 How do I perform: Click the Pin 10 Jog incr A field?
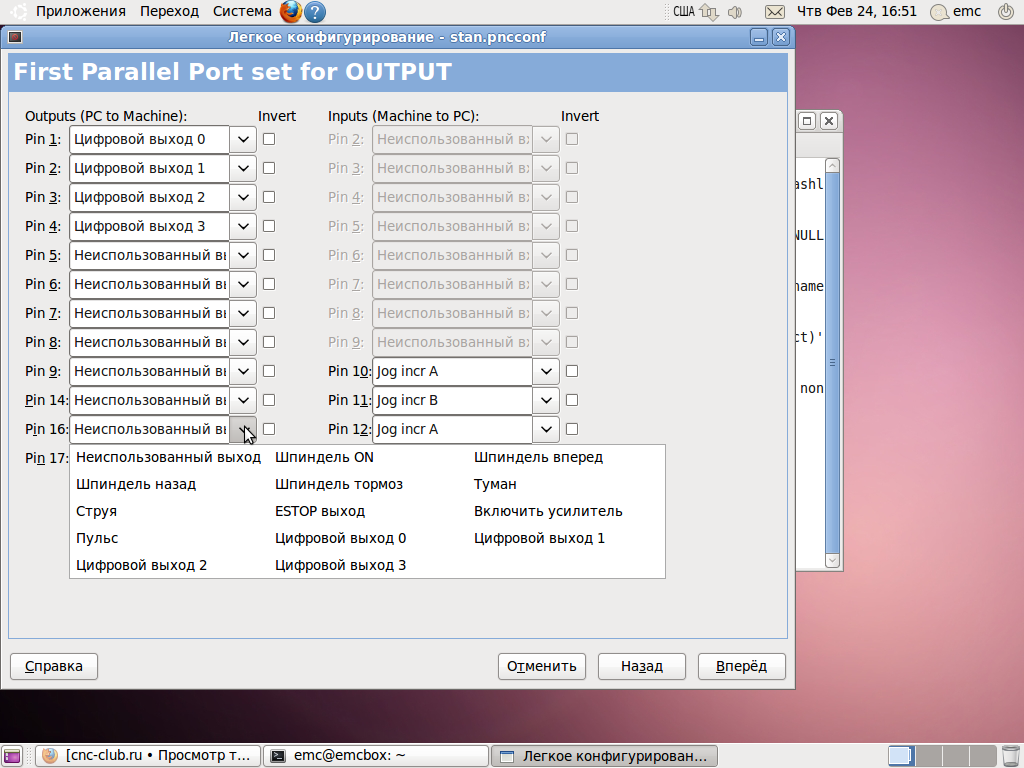tap(453, 371)
